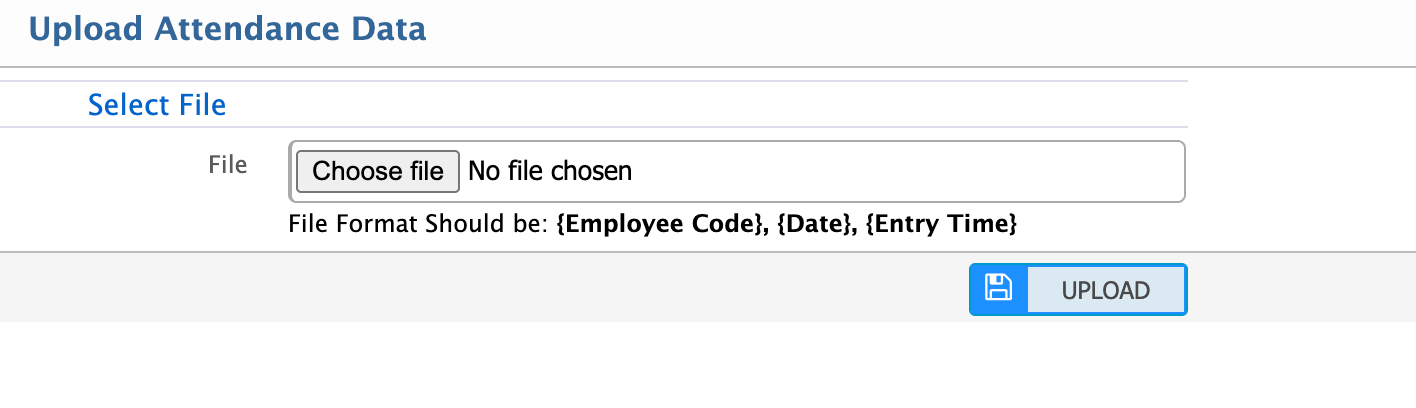
Task: Click the 'File' field label
Action: click(228, 164)
